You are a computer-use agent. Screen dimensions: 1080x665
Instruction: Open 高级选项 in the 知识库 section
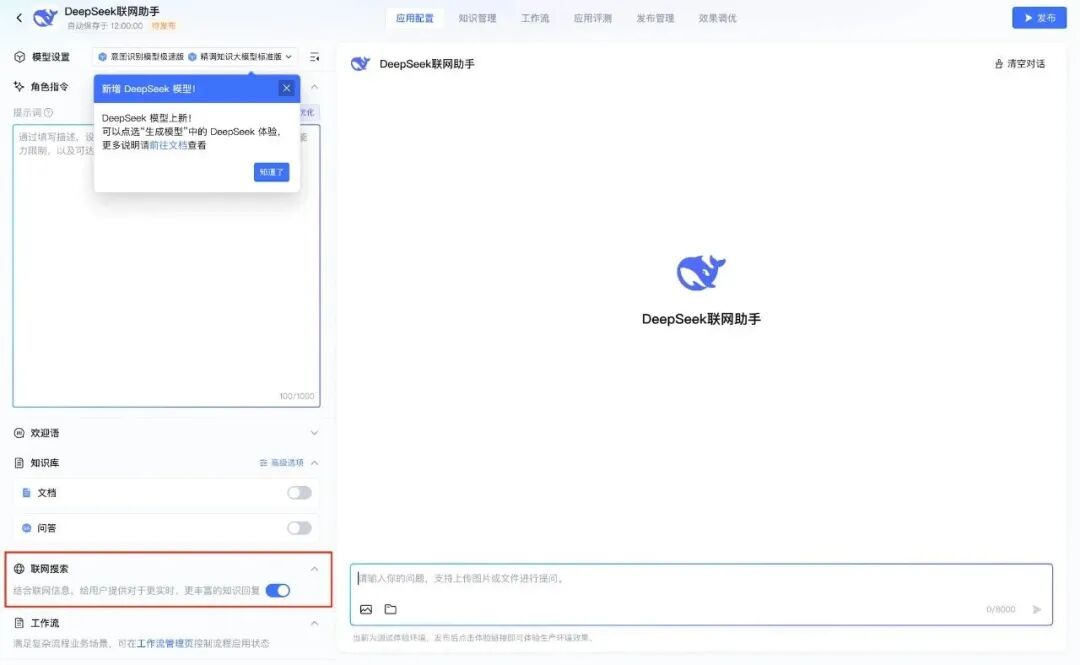pyautogui.click(x=282, y=462)
